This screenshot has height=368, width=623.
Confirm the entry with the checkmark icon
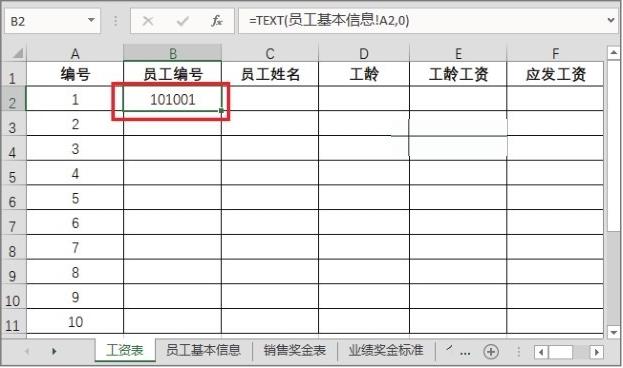182,21
